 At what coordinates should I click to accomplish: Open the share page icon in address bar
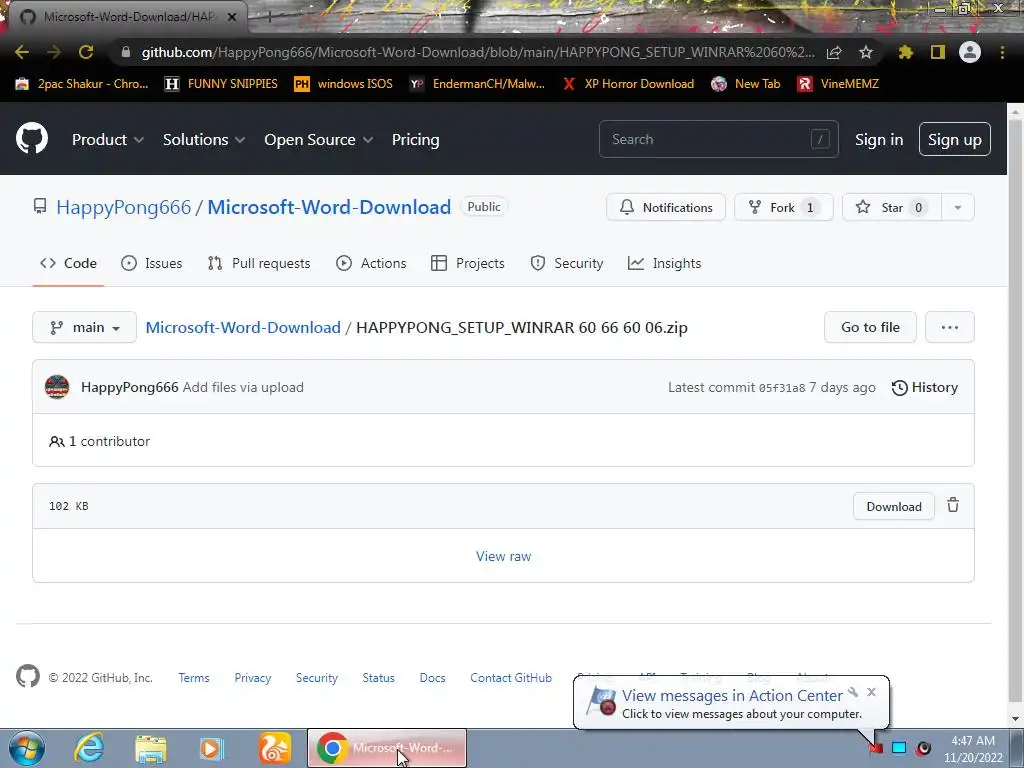834,52
